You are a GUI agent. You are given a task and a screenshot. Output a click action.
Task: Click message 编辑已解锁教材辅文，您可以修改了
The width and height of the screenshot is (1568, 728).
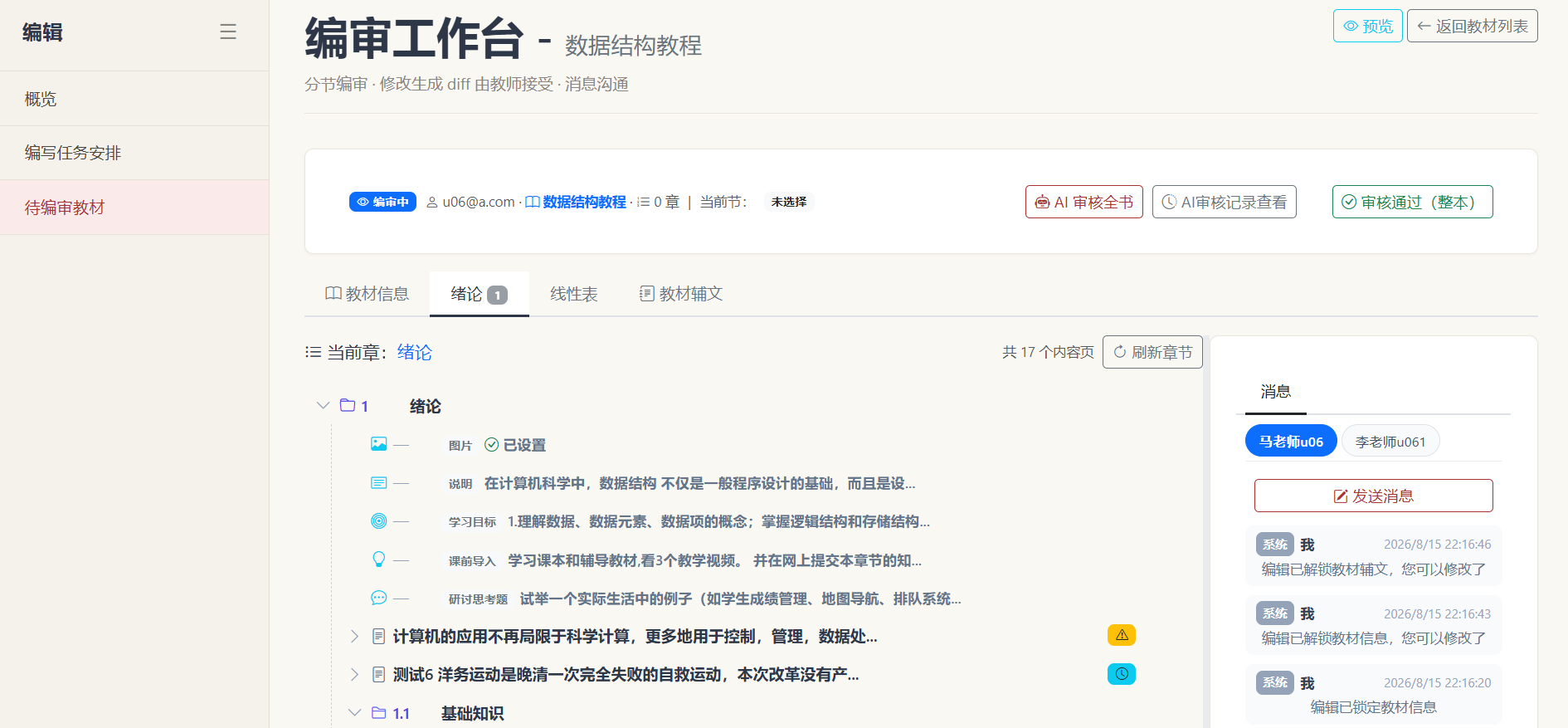(1374, 569)
